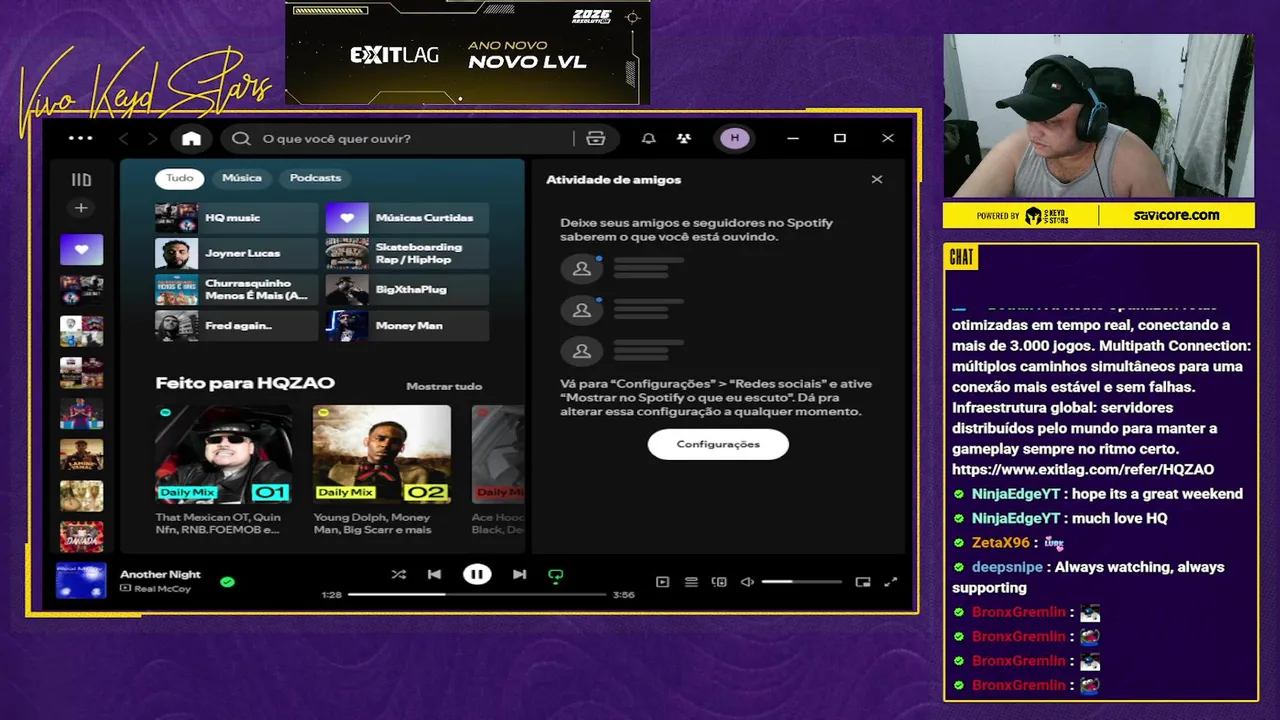Select the Música filter chip

[241, 178]
